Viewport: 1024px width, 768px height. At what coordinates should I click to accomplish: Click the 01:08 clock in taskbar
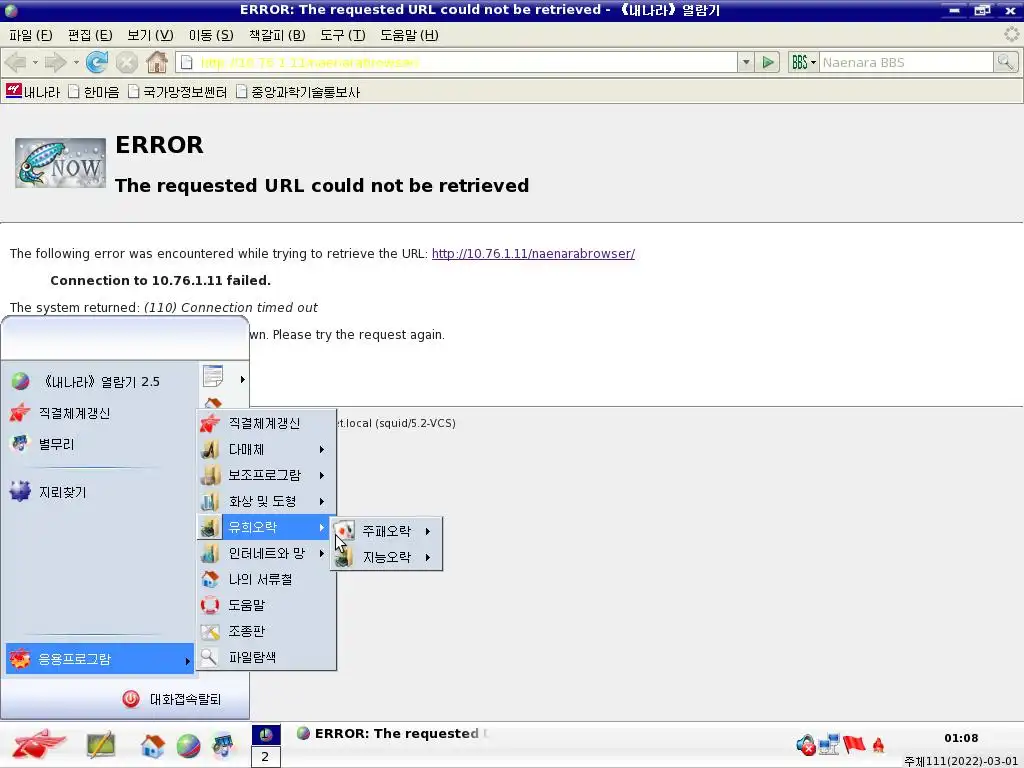tap(961, 738)
